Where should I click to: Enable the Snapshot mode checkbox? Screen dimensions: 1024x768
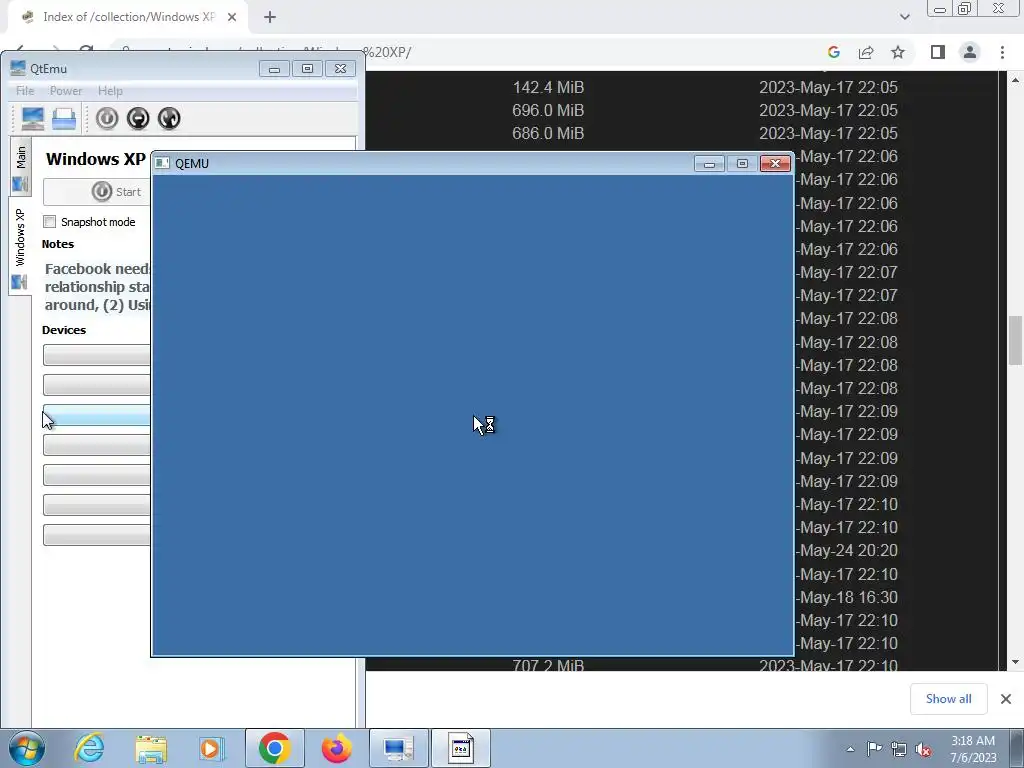coord(50,221)
